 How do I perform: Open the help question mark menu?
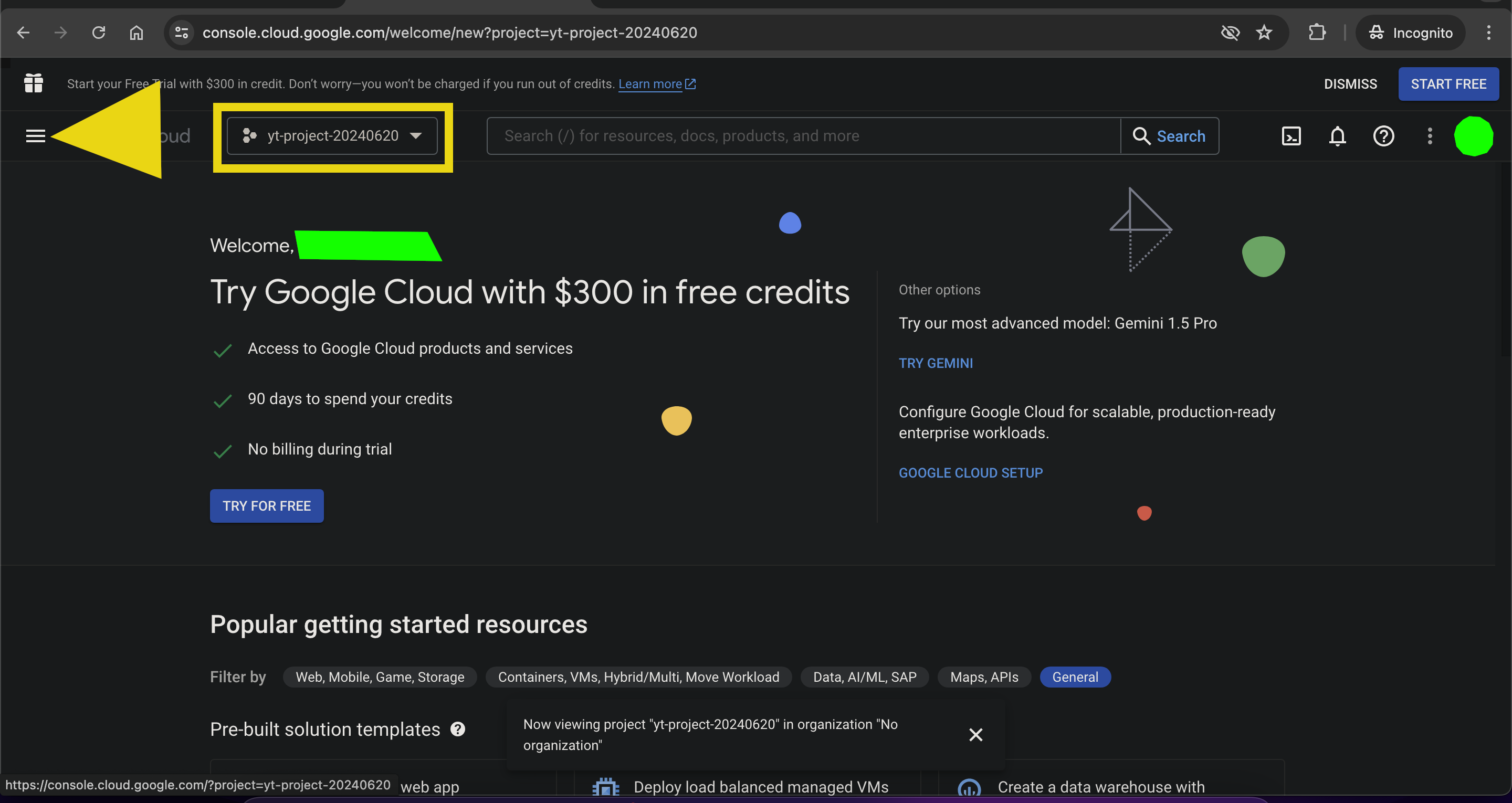(x=1383, y=136)
